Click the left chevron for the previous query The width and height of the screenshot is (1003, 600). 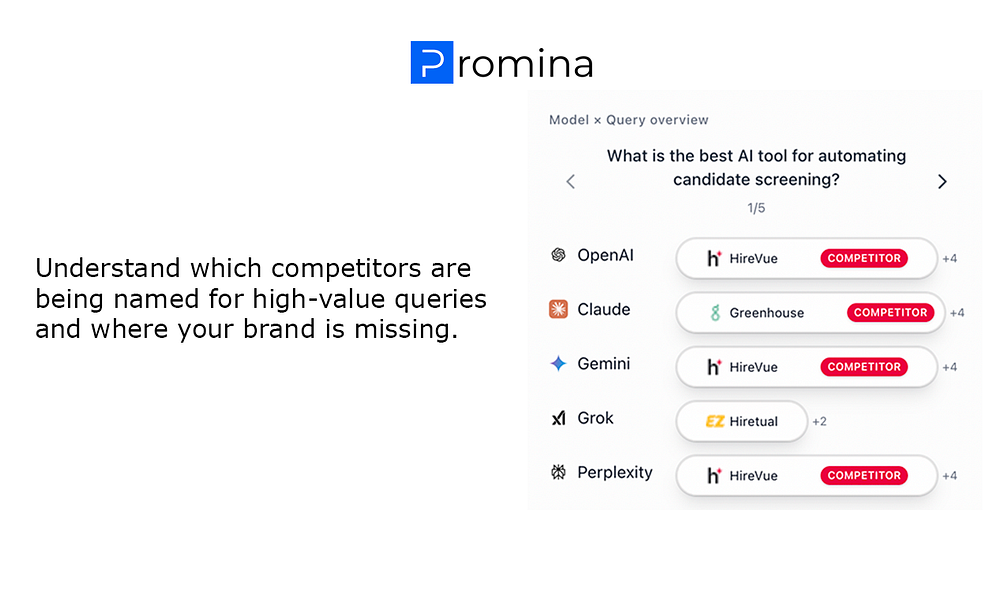(569, 181)
